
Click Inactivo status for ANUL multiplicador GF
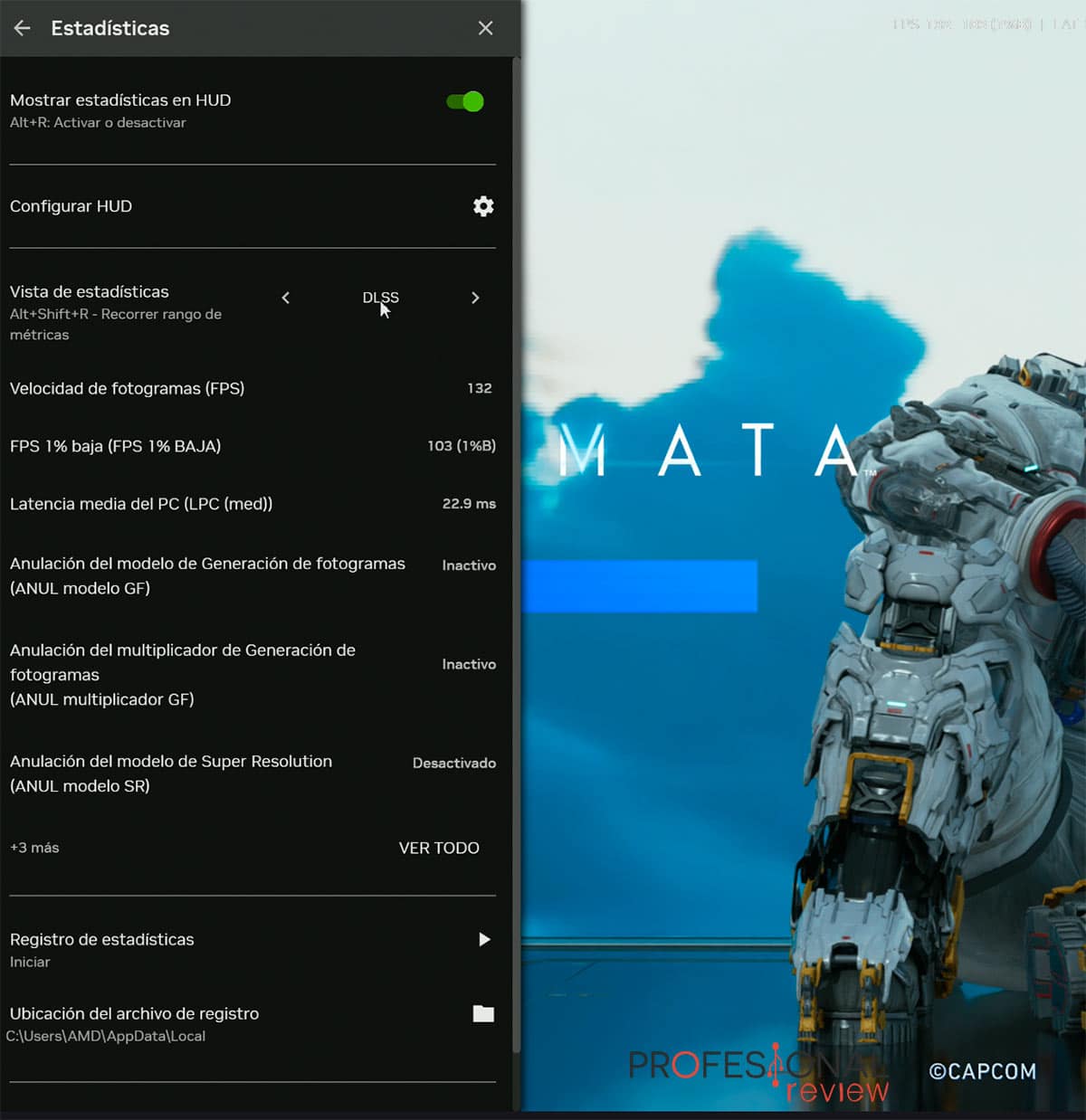click(x=469, y=664)
